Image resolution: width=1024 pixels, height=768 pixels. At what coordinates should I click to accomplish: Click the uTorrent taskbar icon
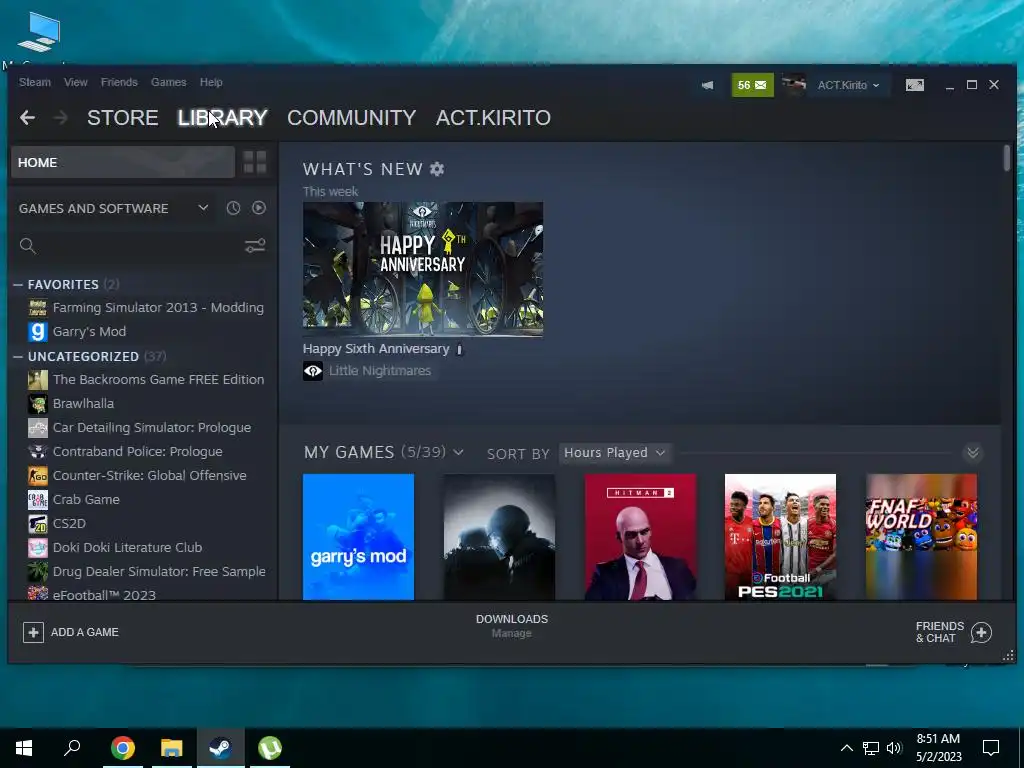coord(270,748)
